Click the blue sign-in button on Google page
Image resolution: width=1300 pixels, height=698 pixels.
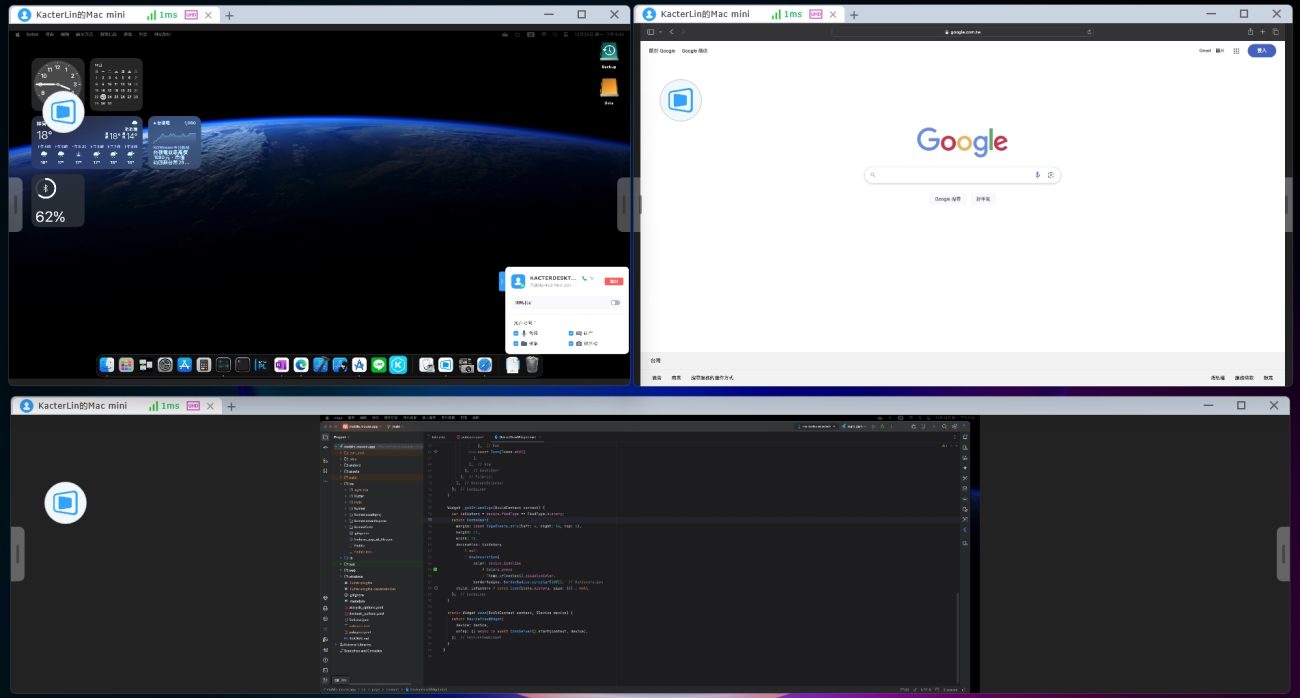click(1261, 50)
